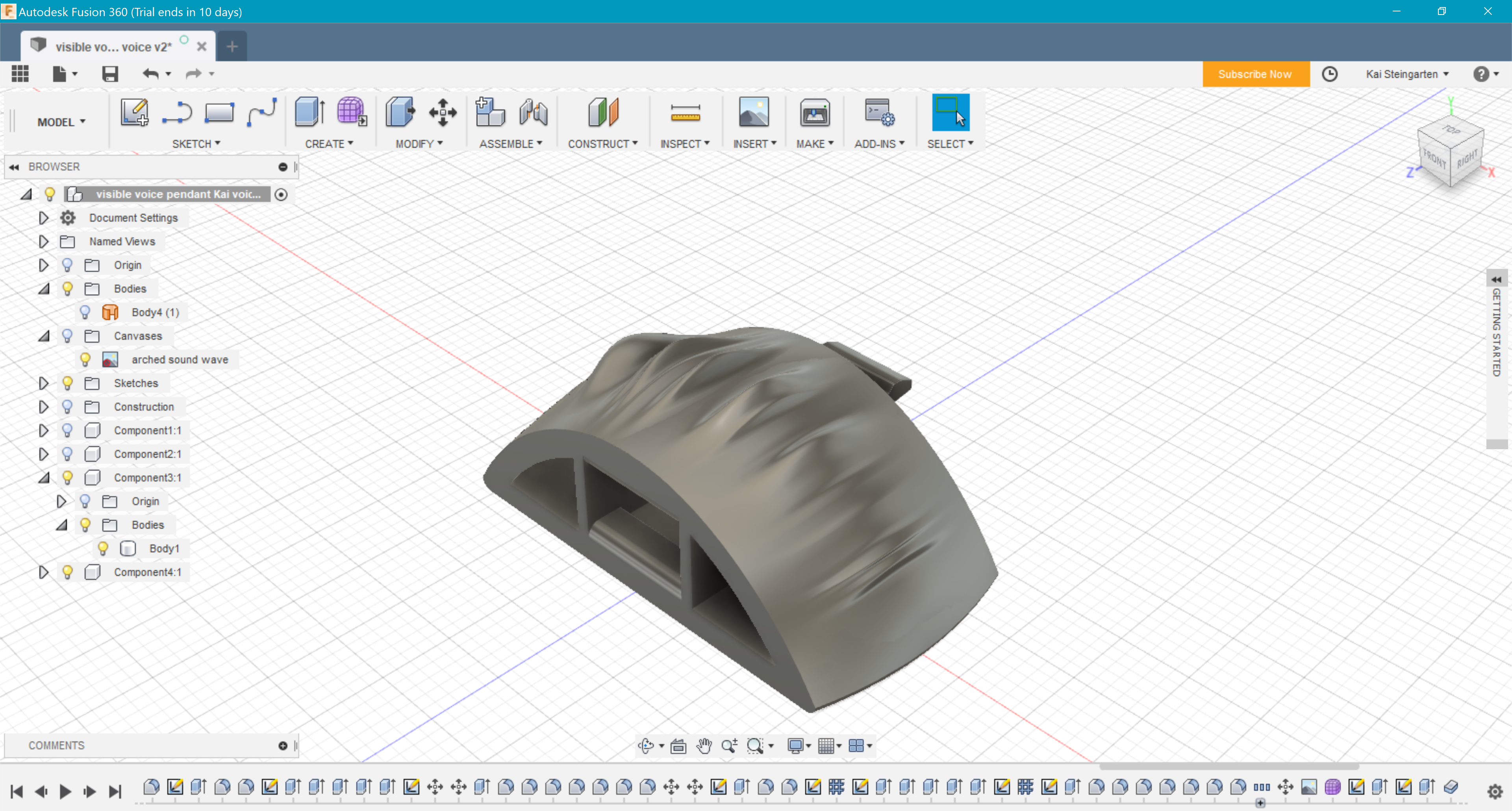The height and width of the screenshot is (811, 1512).
Task: Open the MODEL workspace dropdown
Action: pos(61,122)
